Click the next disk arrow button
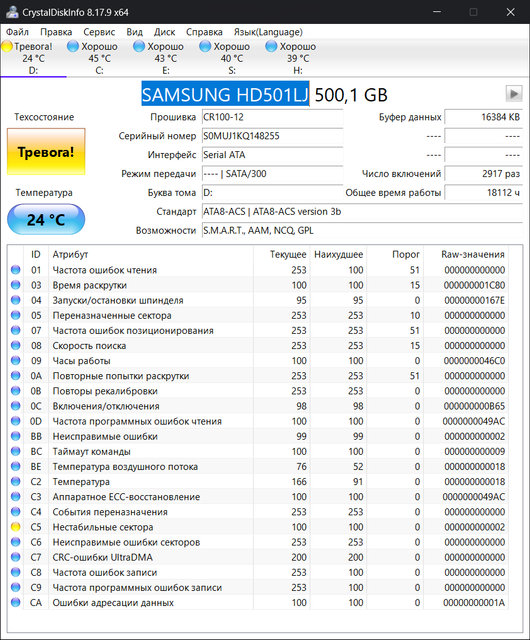The height and width of the screenshot is (640, 530). point(514,94)
